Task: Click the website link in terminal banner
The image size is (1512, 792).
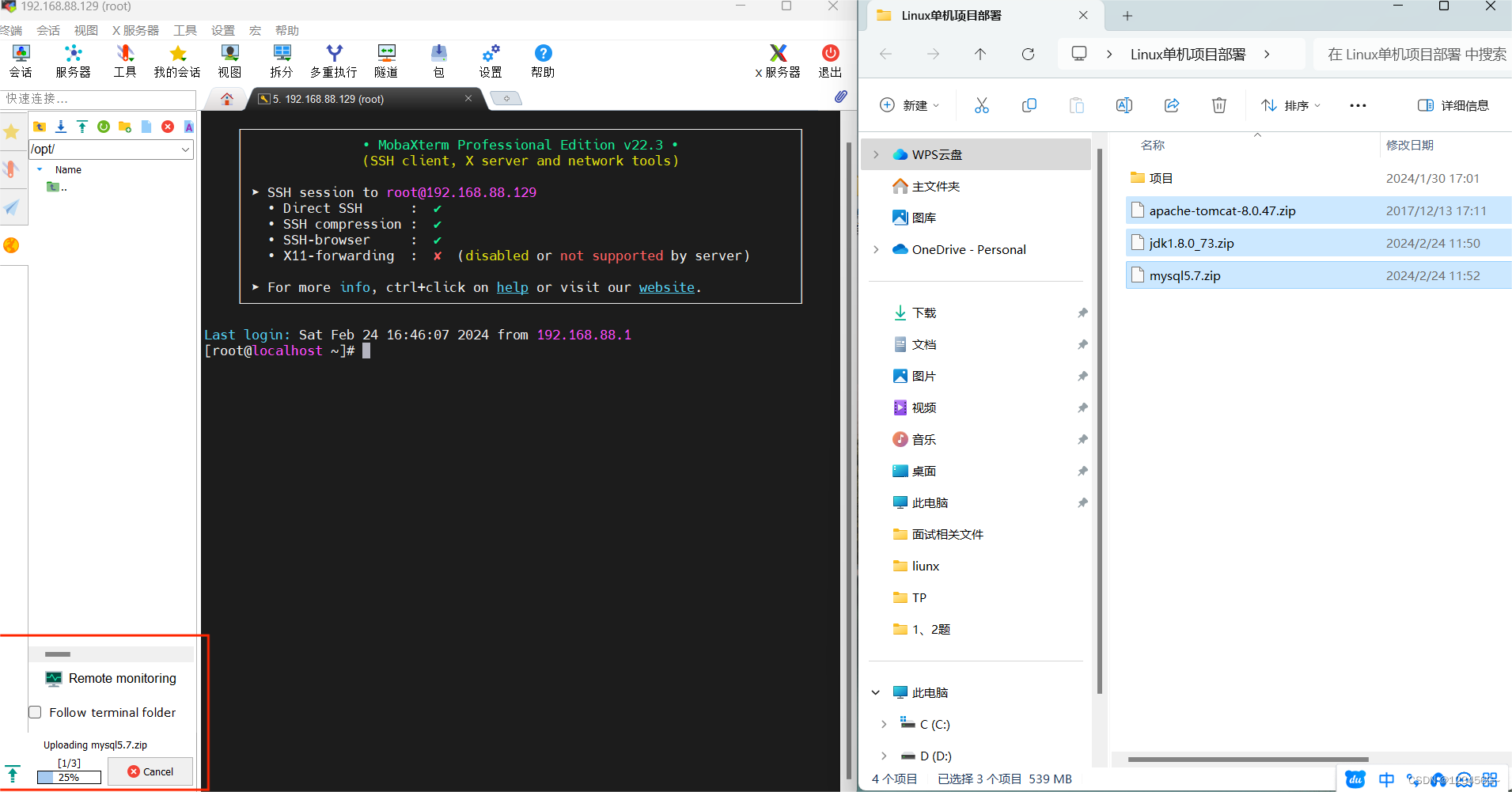Action: coord(667,287)
